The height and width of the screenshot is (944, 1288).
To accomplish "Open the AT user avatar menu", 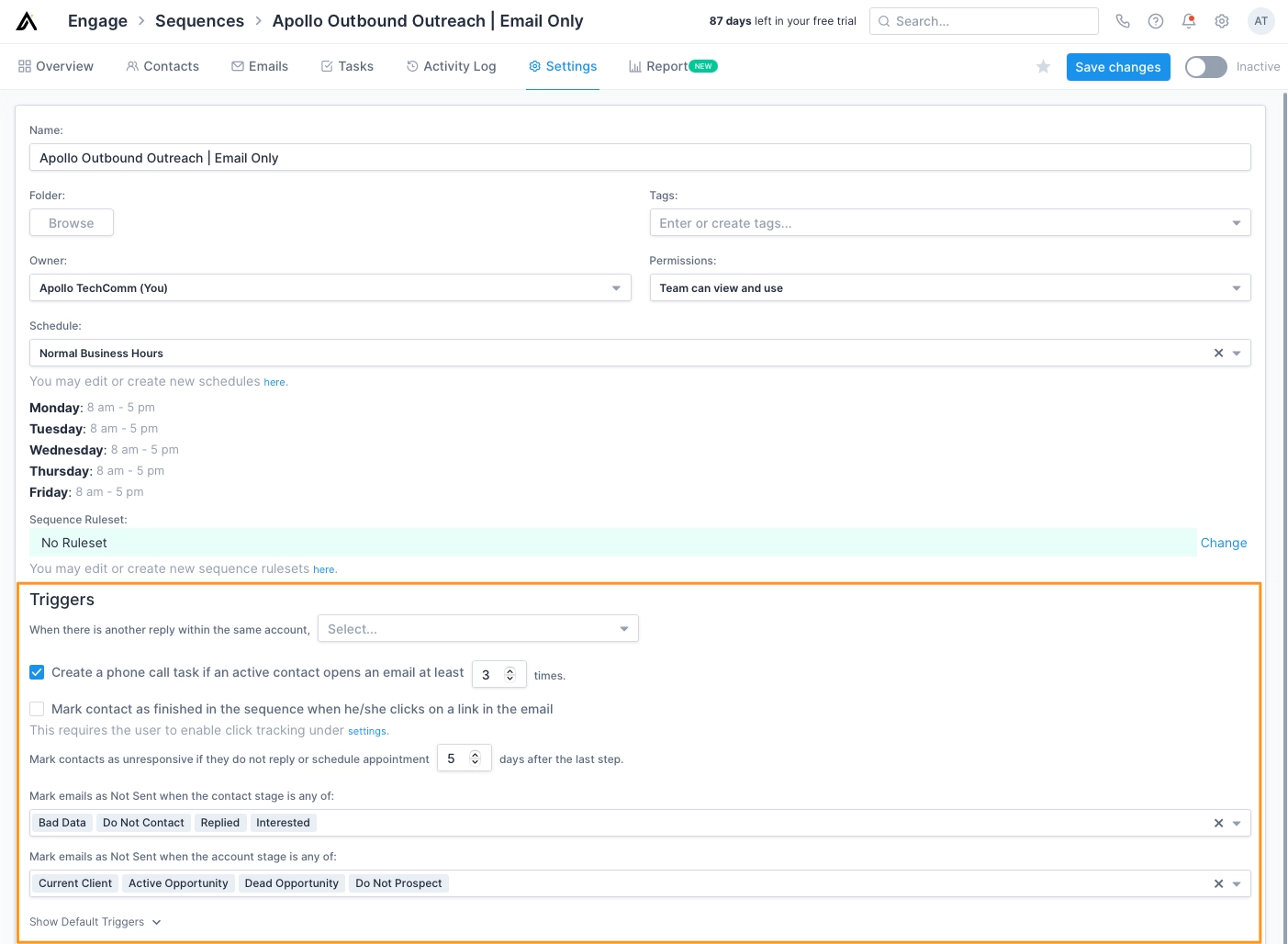I will click(x=1261, y=21).
